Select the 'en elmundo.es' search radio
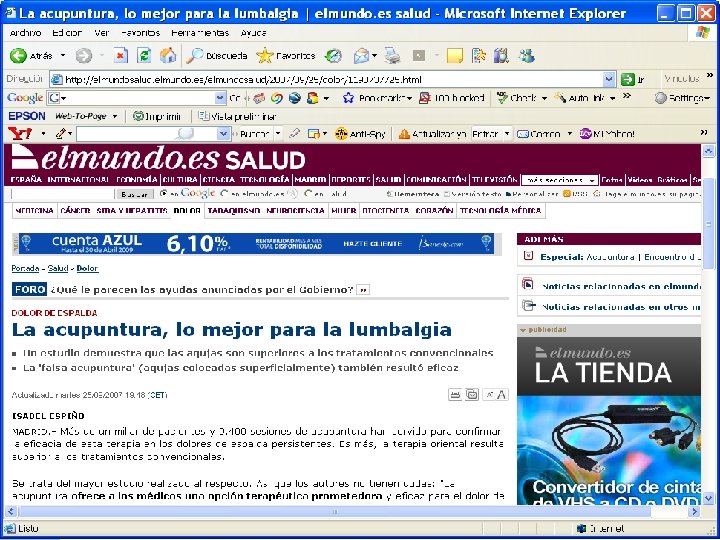This screenshot has width=720, height=540. 224,194
